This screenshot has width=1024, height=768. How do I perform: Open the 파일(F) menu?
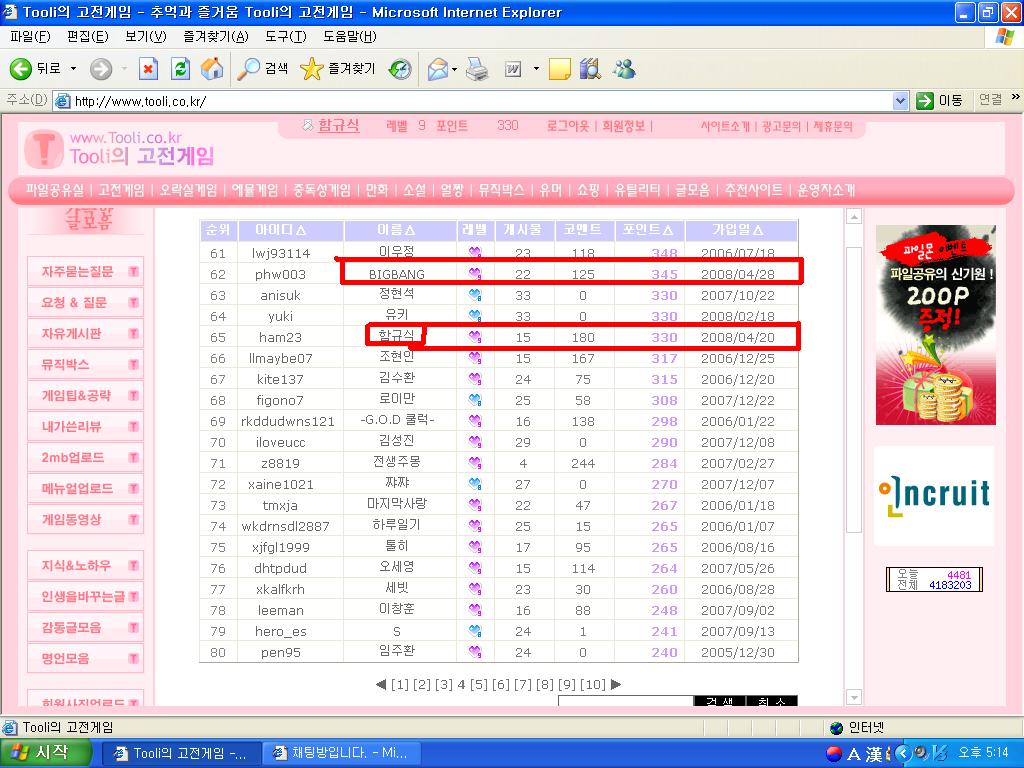(30, 37)
